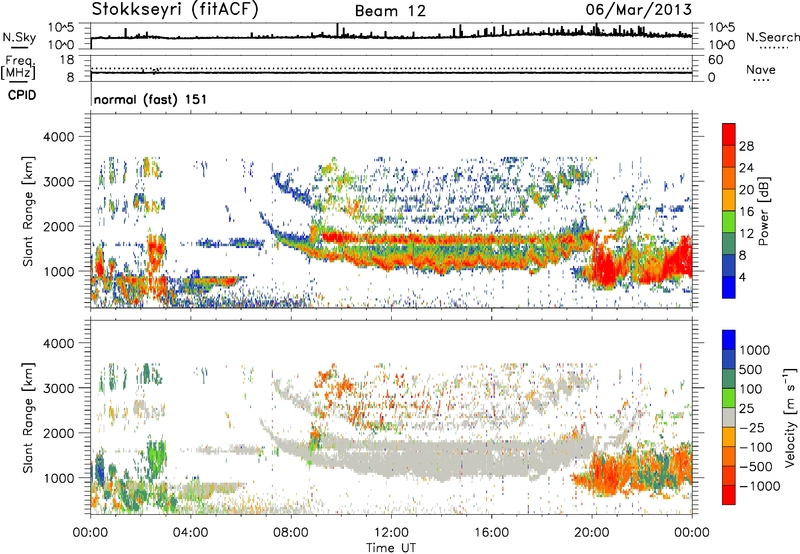Click the red top segment of Power colorbar
The height and width of the screenshot is (554, 800).
[729, 134]
